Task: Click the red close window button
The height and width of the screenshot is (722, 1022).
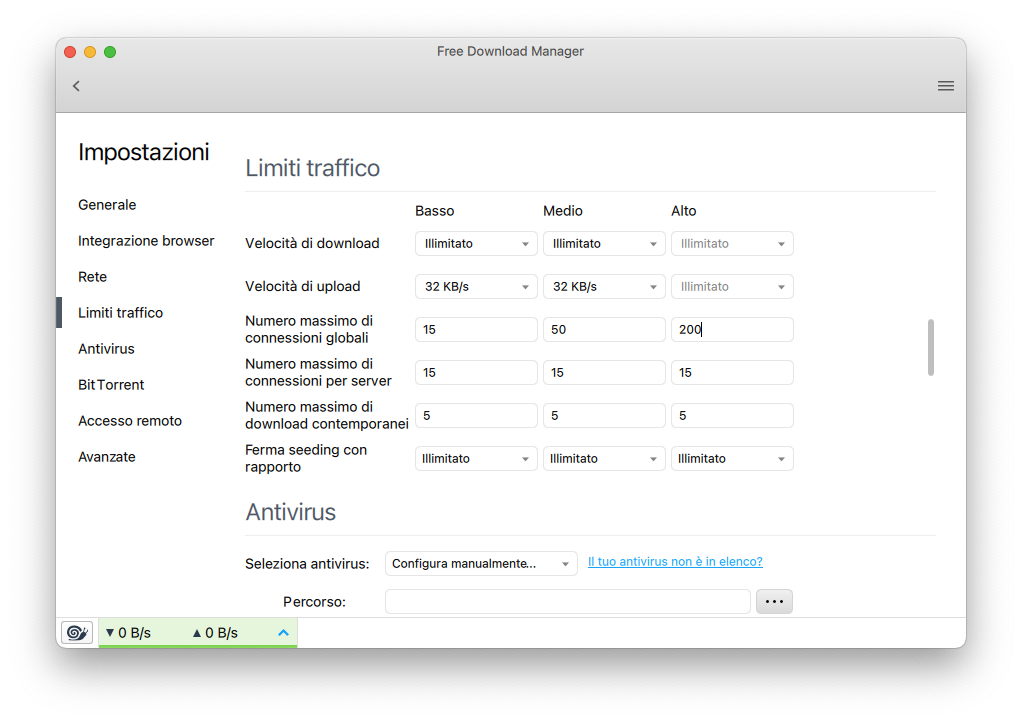Action: (x=70, y=52)
